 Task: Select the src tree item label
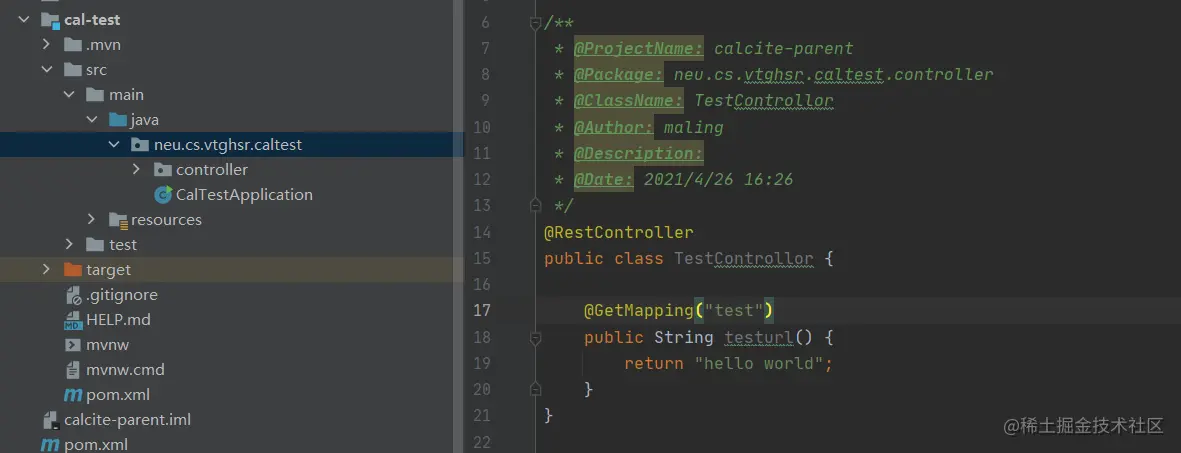click(96, 70)
